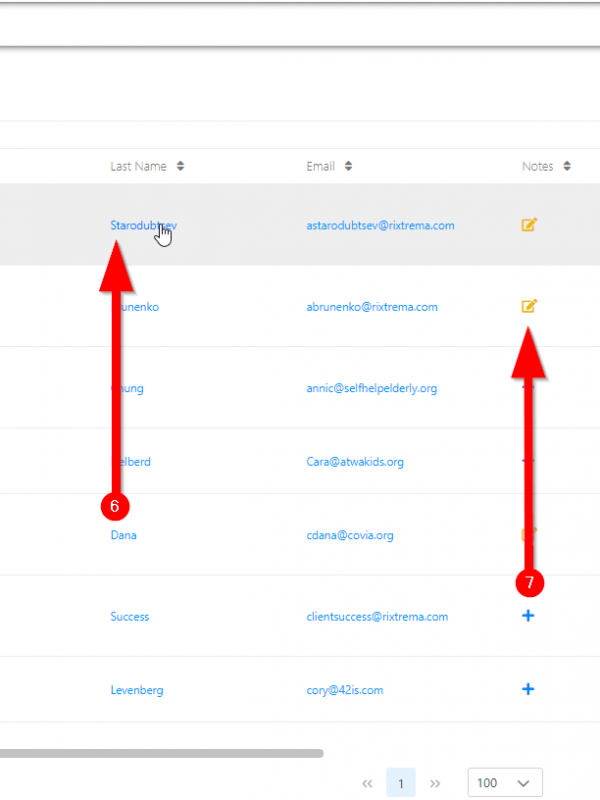Open the Levenberg contact record

[136, 690]
